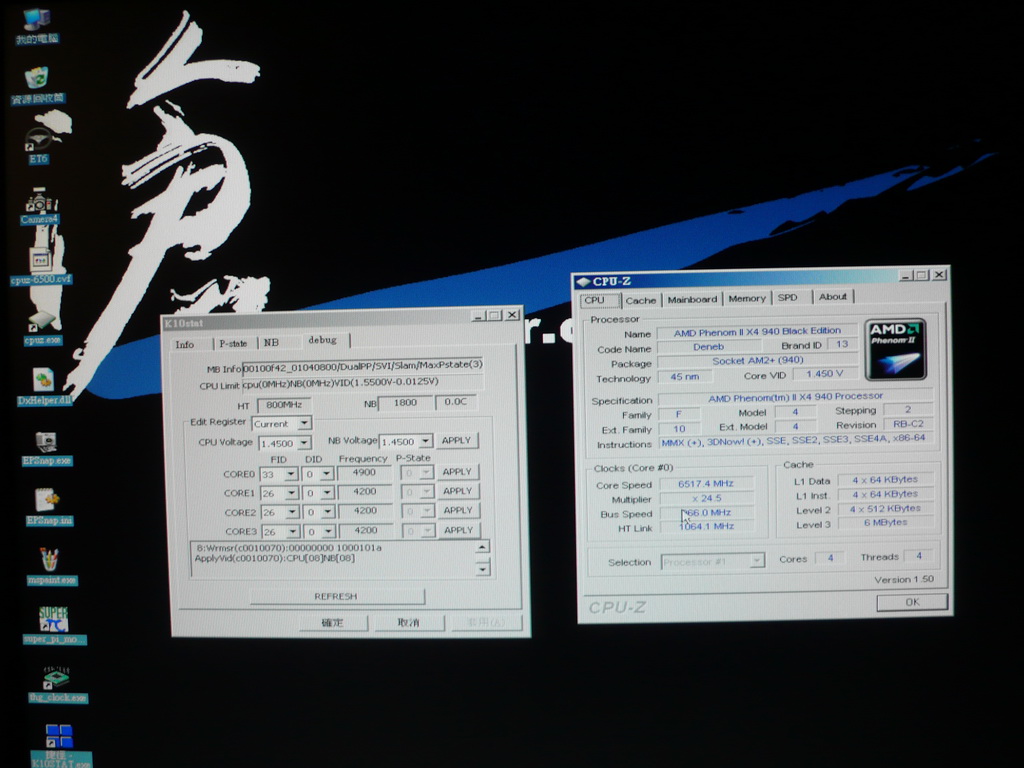Image resolution: width=1024 pixels, height=768 pixels.
Task: Click the Multiplier value x 24.5
Action: [x=706, y=498]
